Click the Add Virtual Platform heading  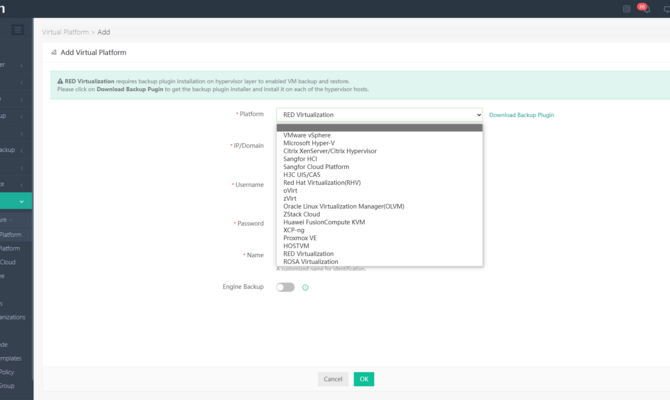click(x=93, y=53)
